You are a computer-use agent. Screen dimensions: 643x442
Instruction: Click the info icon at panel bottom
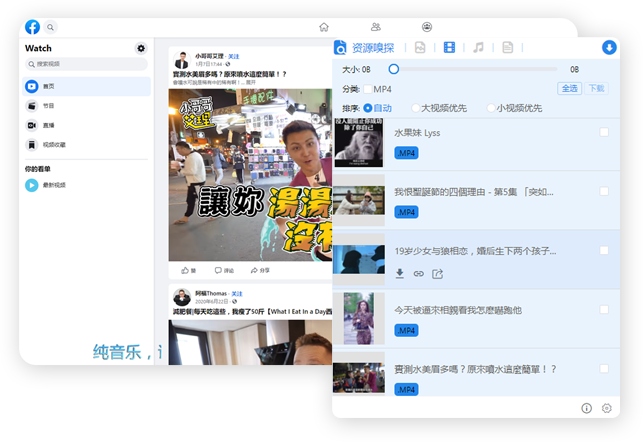587,408
